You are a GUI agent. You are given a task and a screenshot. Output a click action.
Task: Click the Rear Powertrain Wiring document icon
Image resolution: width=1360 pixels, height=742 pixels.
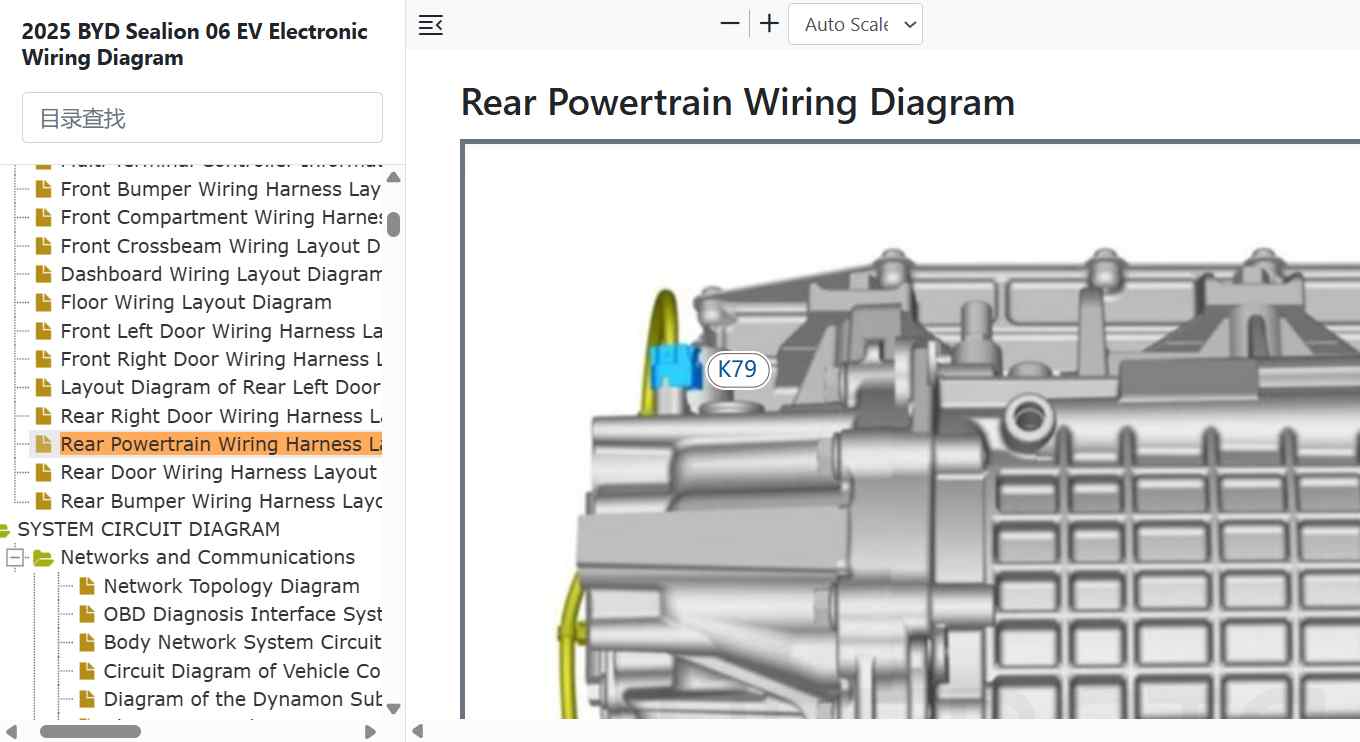[43, 444]
